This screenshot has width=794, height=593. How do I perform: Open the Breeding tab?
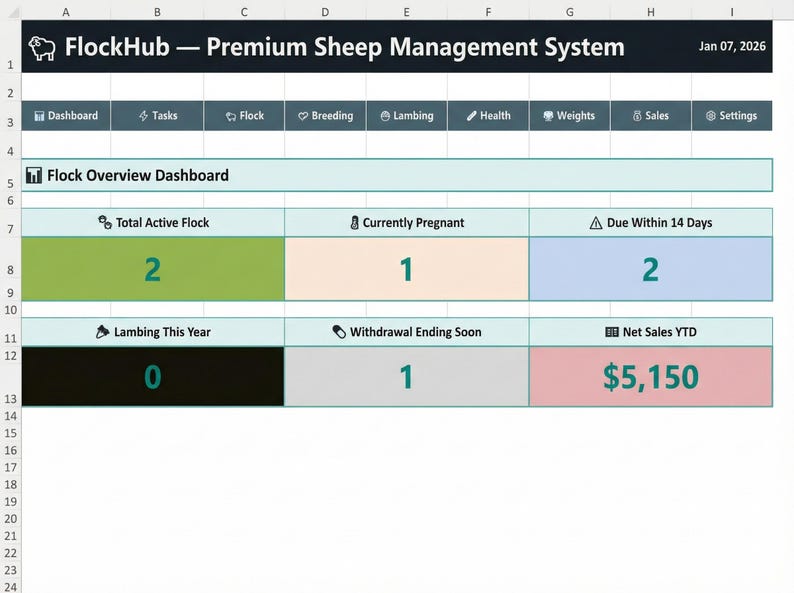point(326,116)
